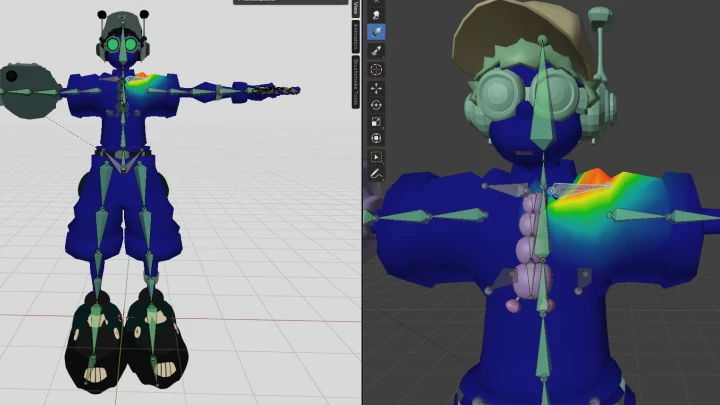Select the active Gradient weight tool
Screen dimensions: 720x405
[x=376, y=32]
